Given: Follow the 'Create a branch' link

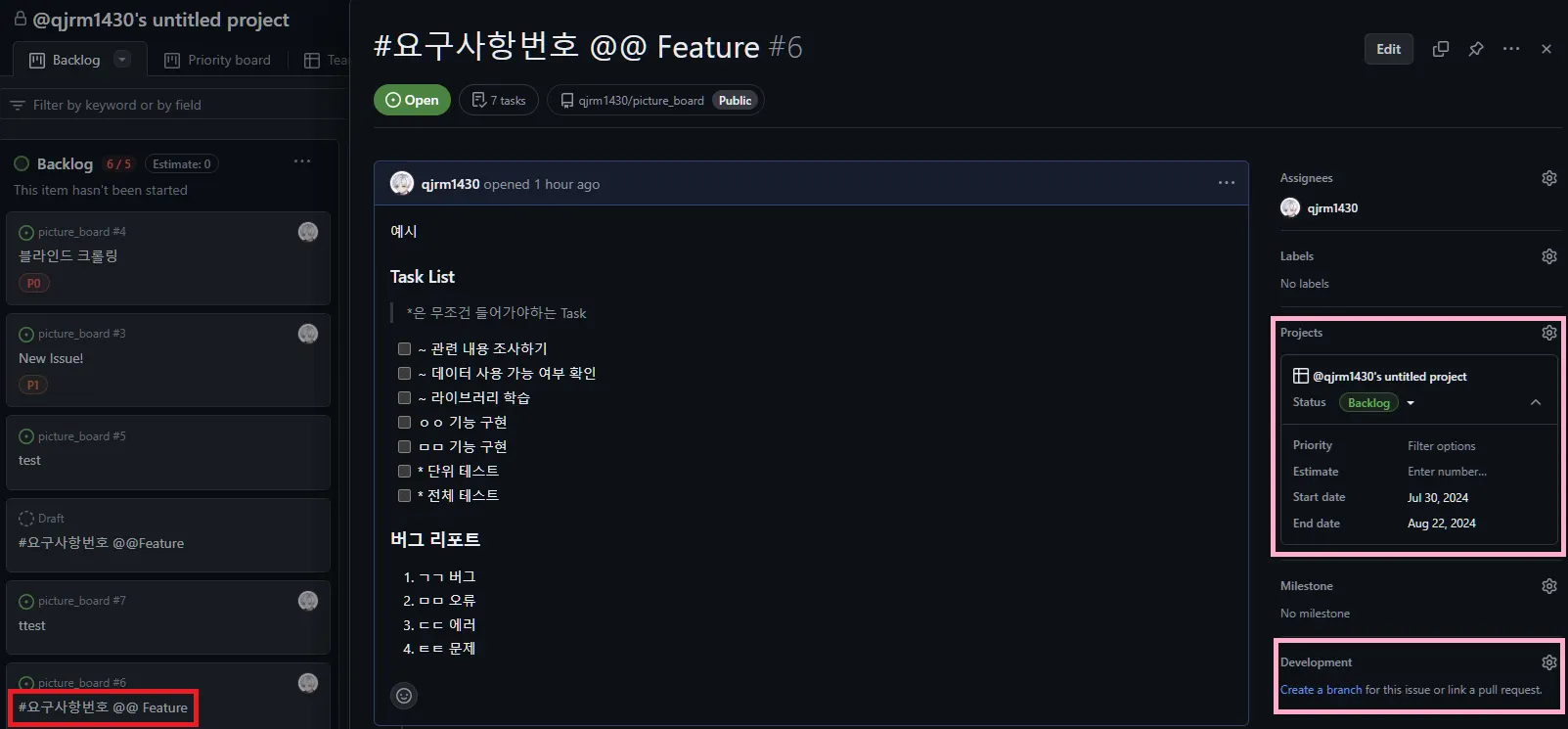Looking at the screenshot, I should tap(1321, 690).
